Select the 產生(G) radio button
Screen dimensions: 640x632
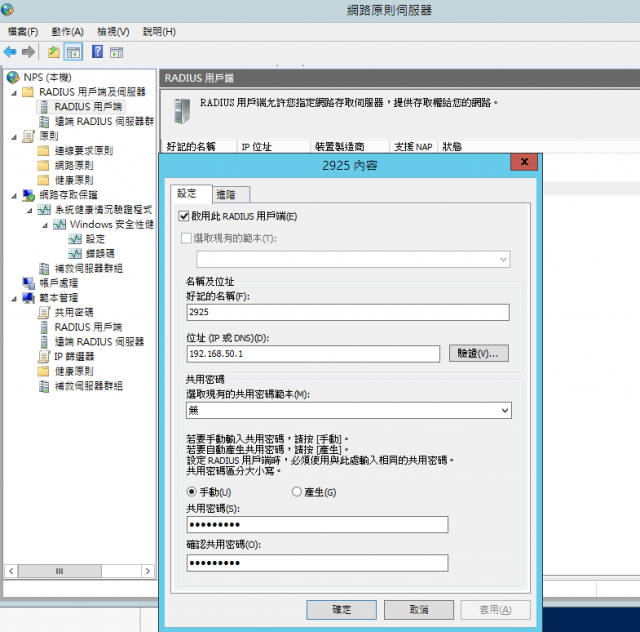(x=297, y=492)
